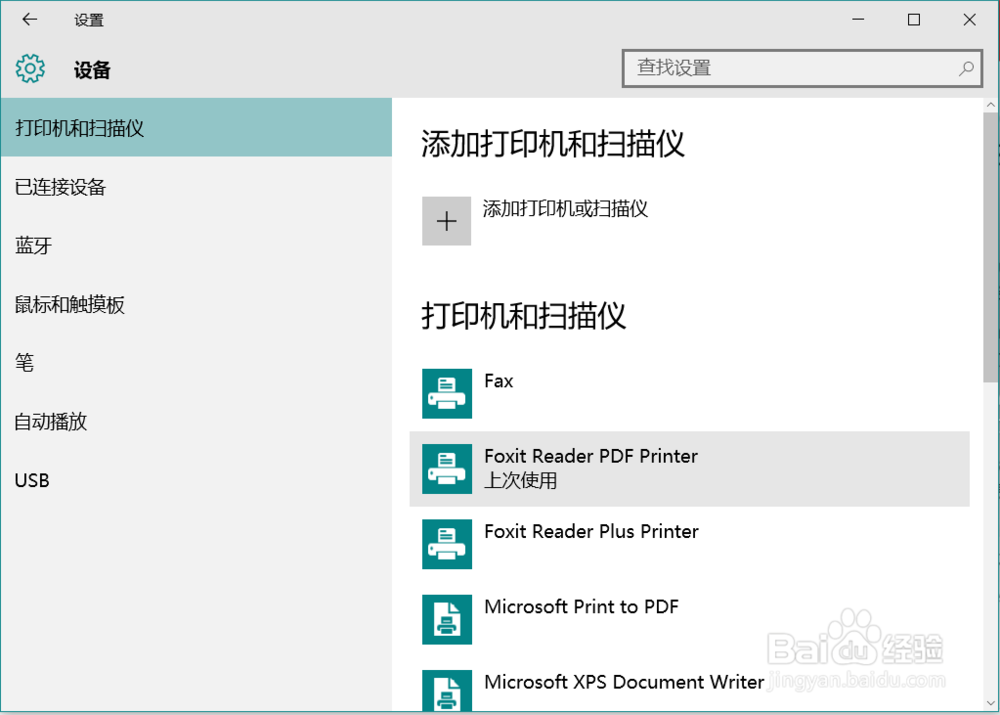Click the search magnifier icon
1000x715 pixels.
[966, 68]
